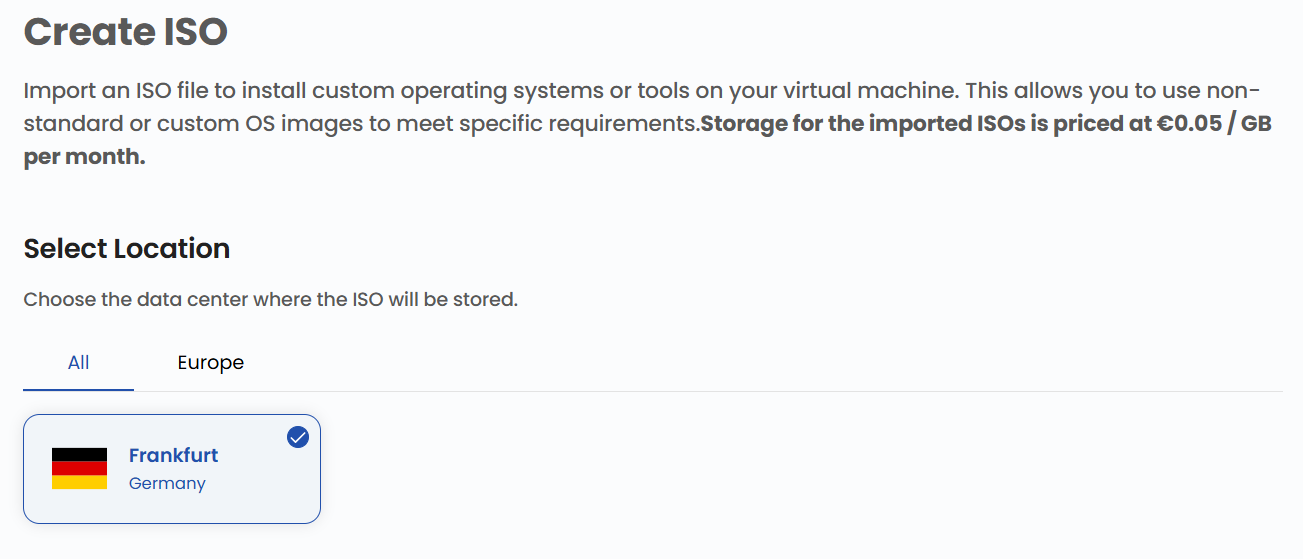This screenshot has width=1303, height=559.
Task: Click the Create ISO heading
Action: coord(126,32)
